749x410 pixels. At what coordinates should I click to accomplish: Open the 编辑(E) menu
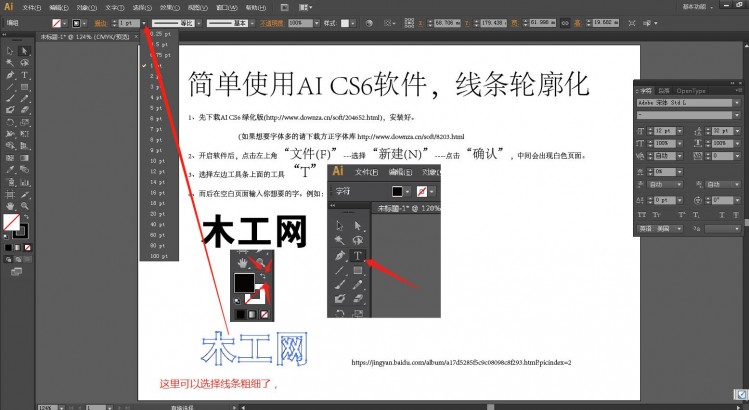click(59, 7)
